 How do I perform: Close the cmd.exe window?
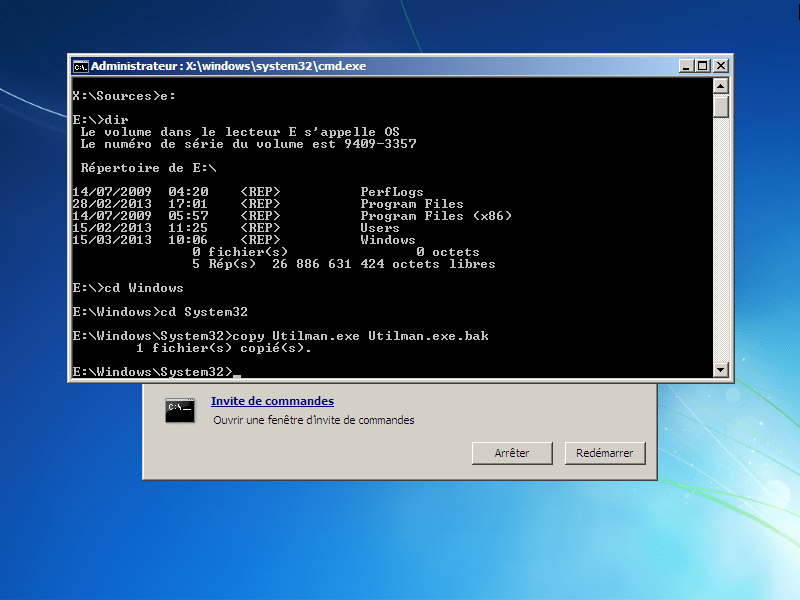(720, 66)
